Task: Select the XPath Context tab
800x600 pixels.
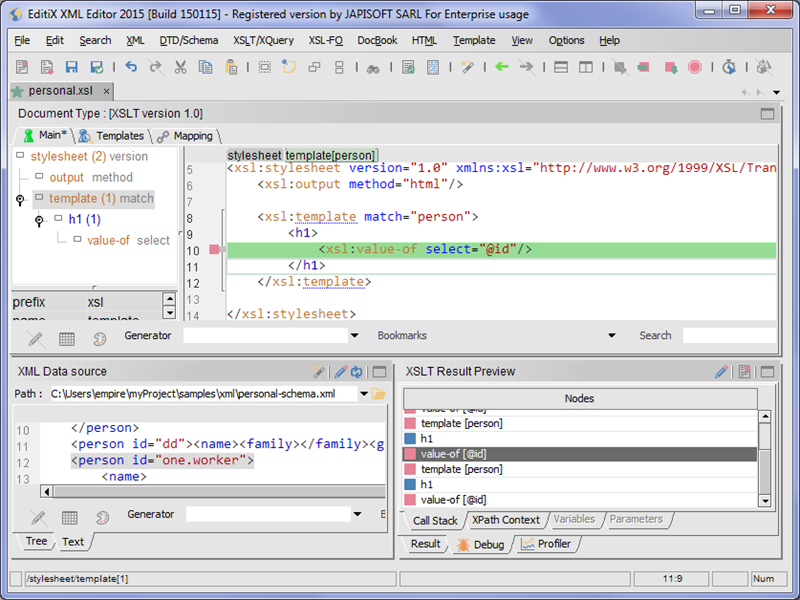Action: click(506, 519)
